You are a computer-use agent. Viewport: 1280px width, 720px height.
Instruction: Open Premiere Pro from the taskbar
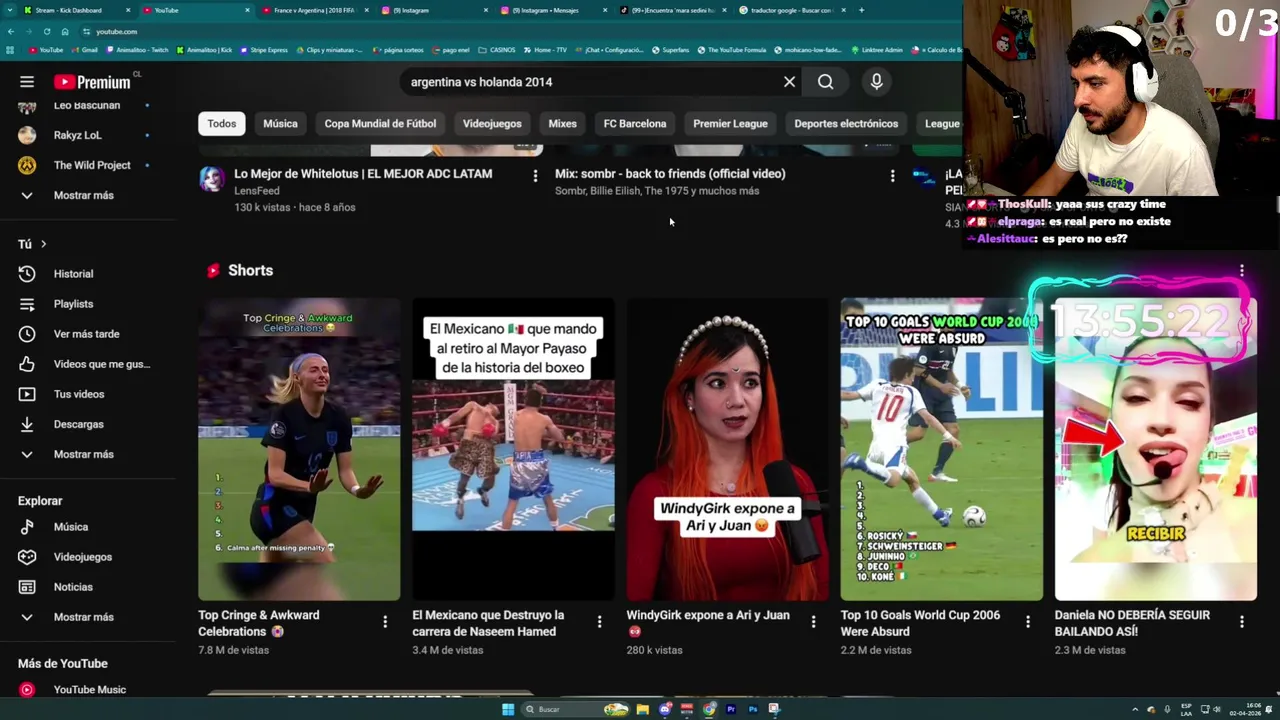(731, 709)
